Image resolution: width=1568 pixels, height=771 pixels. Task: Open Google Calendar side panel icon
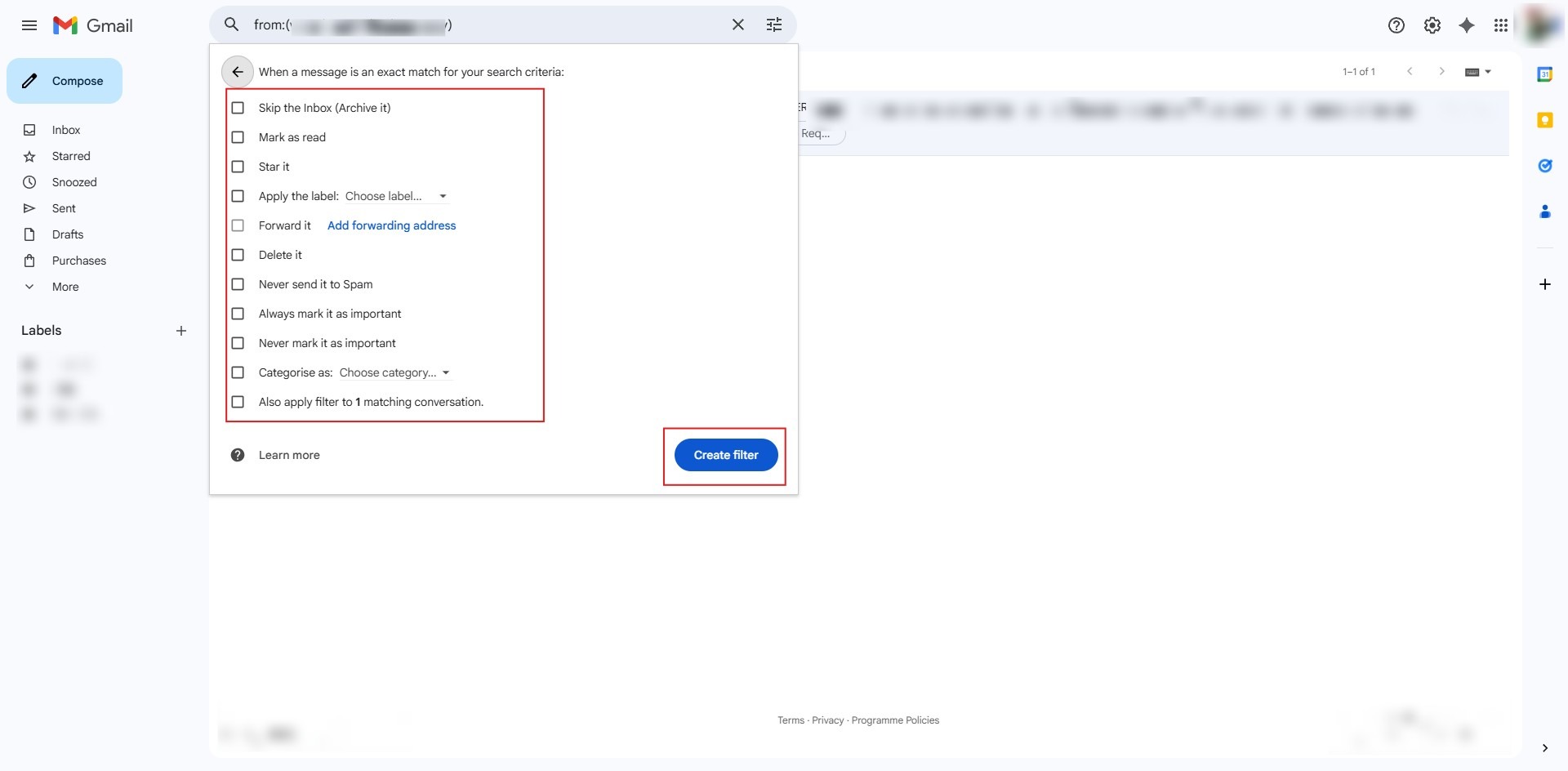point(1544,74)
